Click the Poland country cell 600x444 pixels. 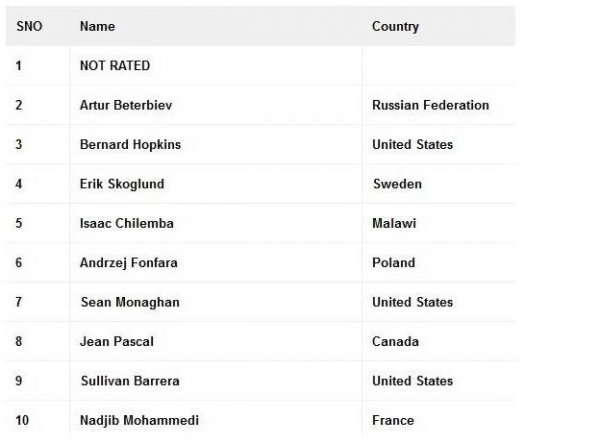click(x=394, y=263)
